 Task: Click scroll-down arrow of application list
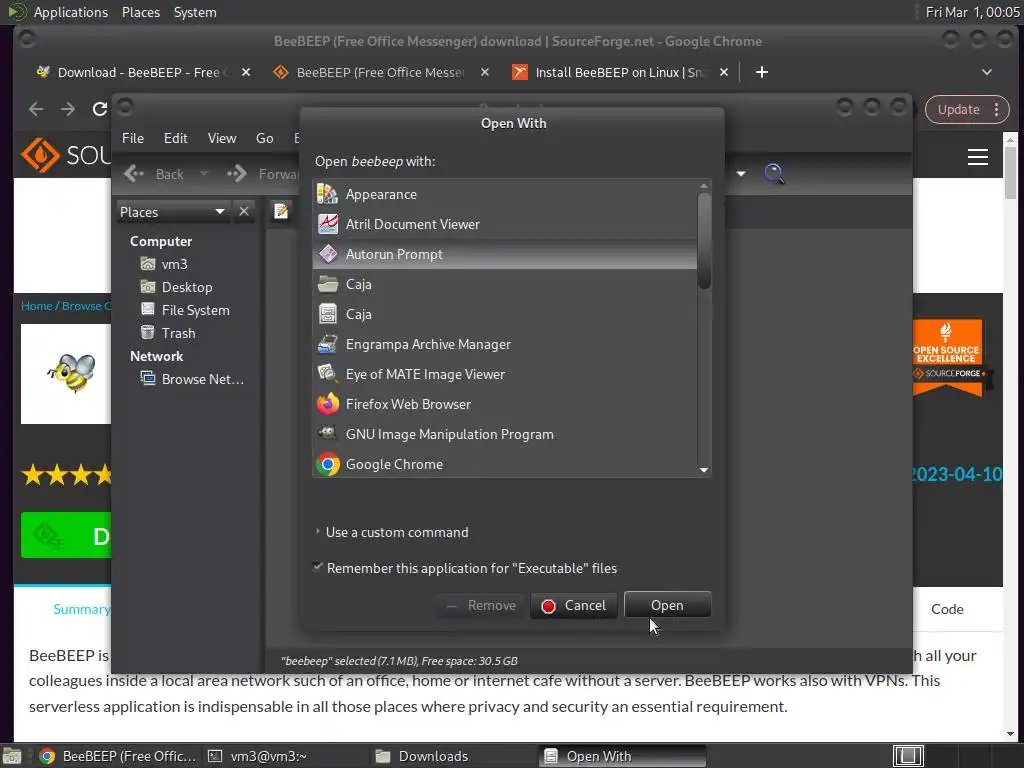tap(703, 470)
